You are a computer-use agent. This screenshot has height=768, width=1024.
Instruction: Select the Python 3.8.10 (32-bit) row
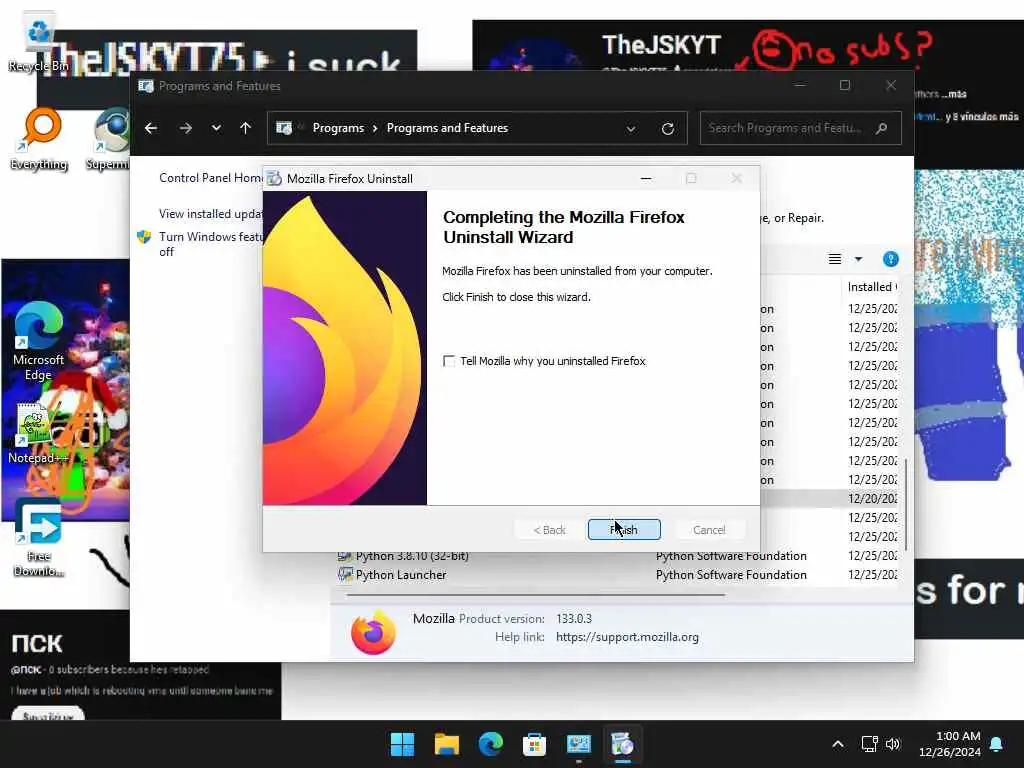point(617,556)
